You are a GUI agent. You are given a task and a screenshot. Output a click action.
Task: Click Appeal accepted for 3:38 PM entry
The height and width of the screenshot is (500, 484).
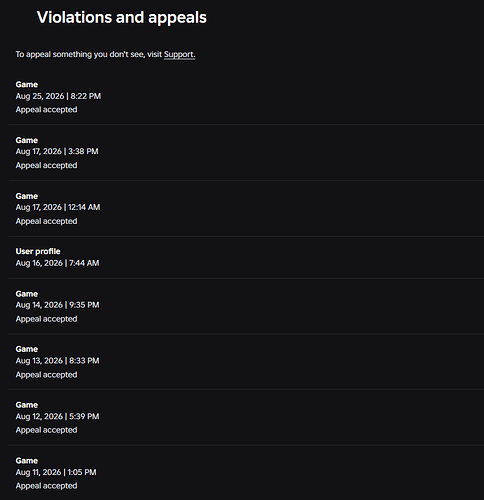(x=46, y=165)
